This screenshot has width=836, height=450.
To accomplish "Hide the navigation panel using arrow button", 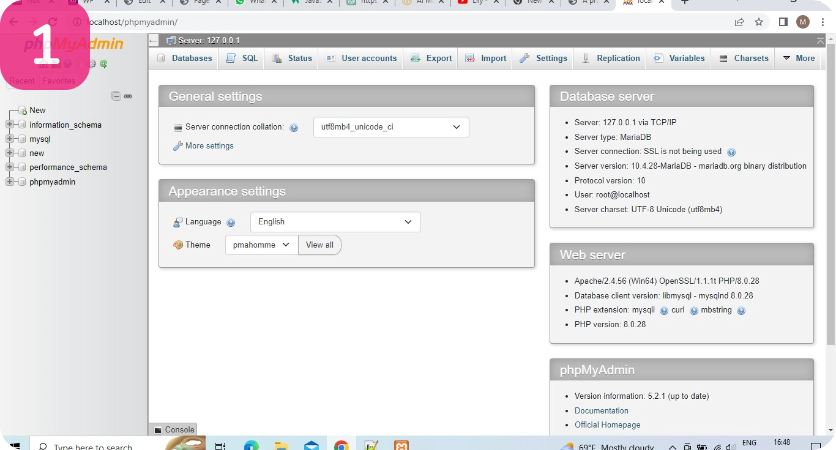I will (x=154, y=41).
